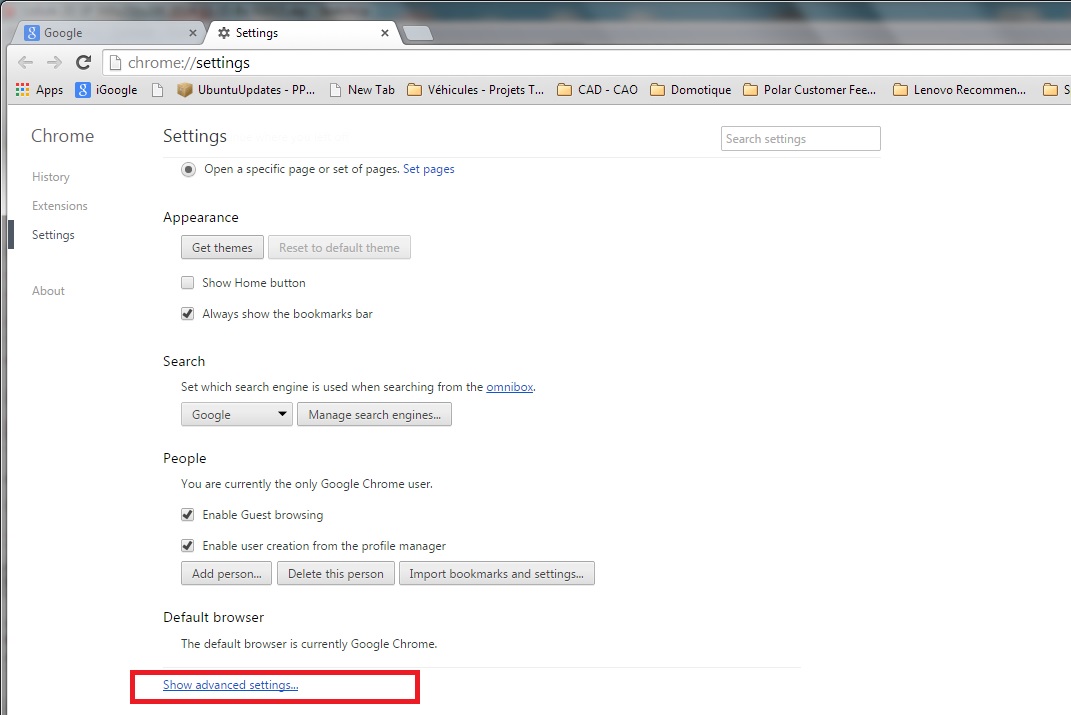Reload the page with the refresh icon
Viewport: 1071px width, 715px height.
[84, 62]
